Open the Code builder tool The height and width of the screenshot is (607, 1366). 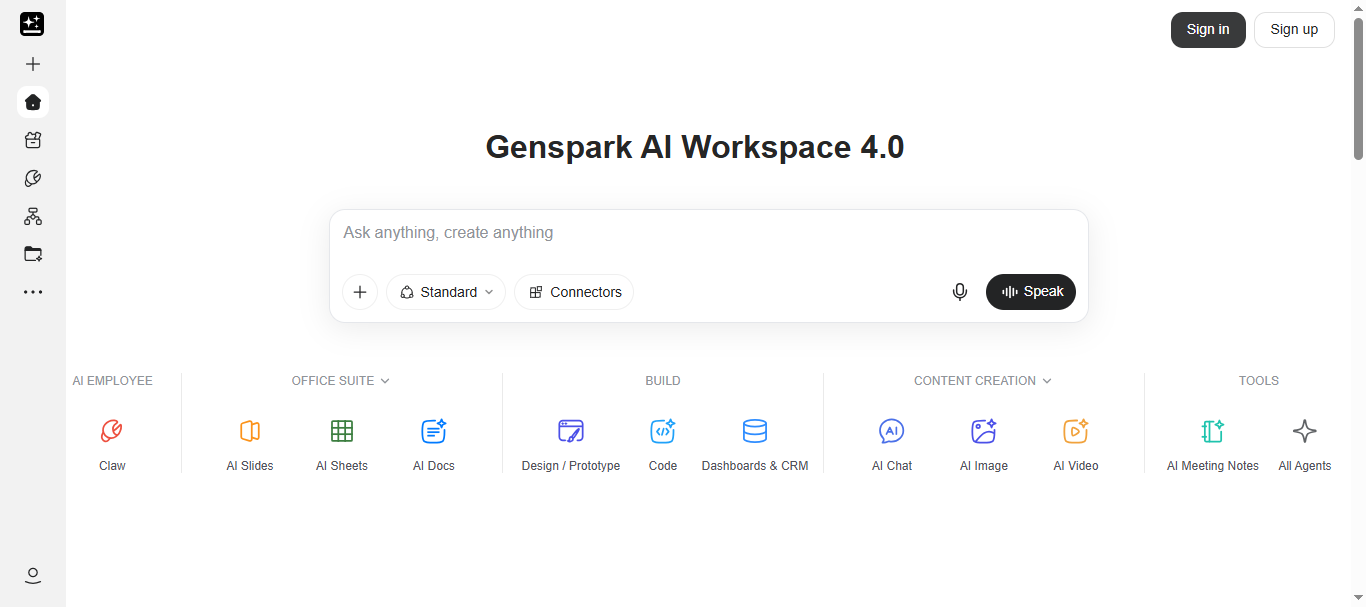[x=663, y=444]
